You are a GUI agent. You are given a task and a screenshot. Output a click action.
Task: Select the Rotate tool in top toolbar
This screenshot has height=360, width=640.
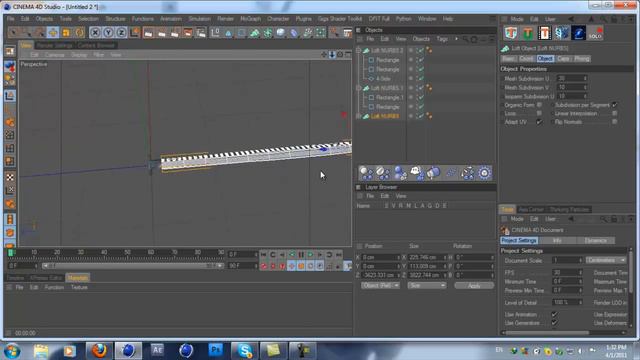pyautogui.click(x=80, y=33)
